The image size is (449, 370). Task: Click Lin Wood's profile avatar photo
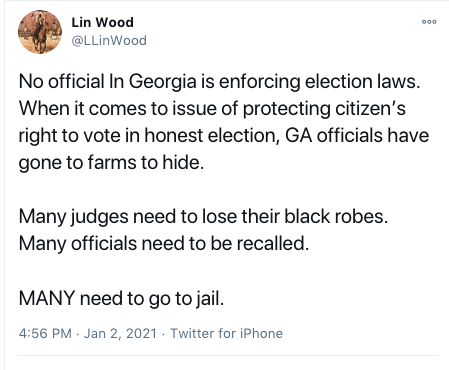[40, 32]
